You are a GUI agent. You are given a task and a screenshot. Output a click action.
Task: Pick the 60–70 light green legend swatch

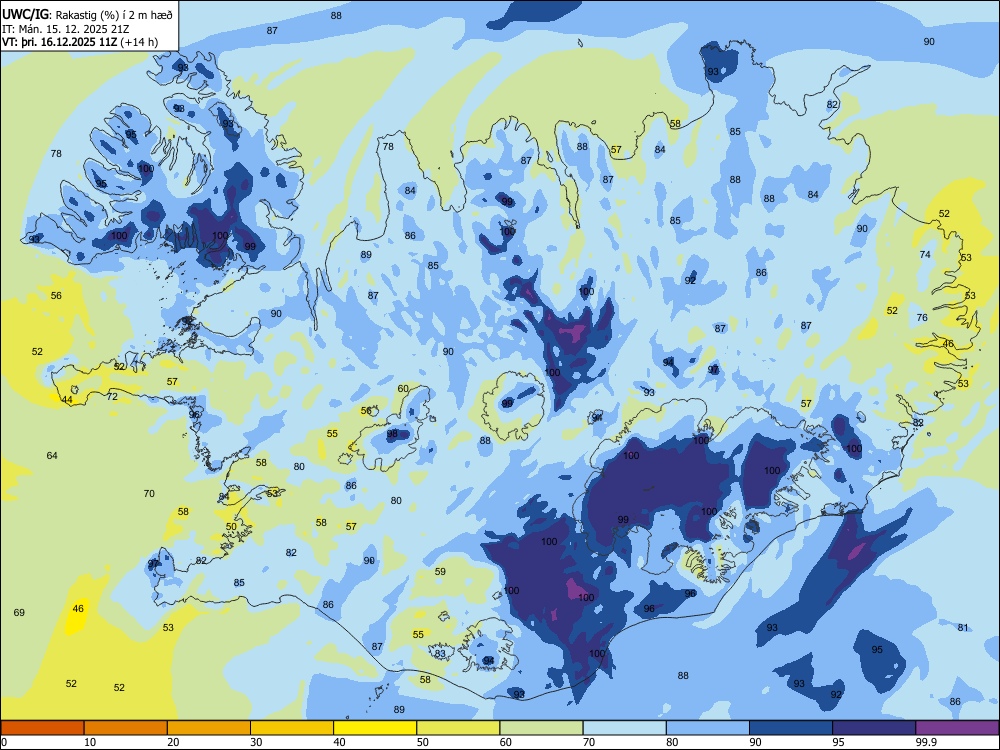tap(541, 728)
